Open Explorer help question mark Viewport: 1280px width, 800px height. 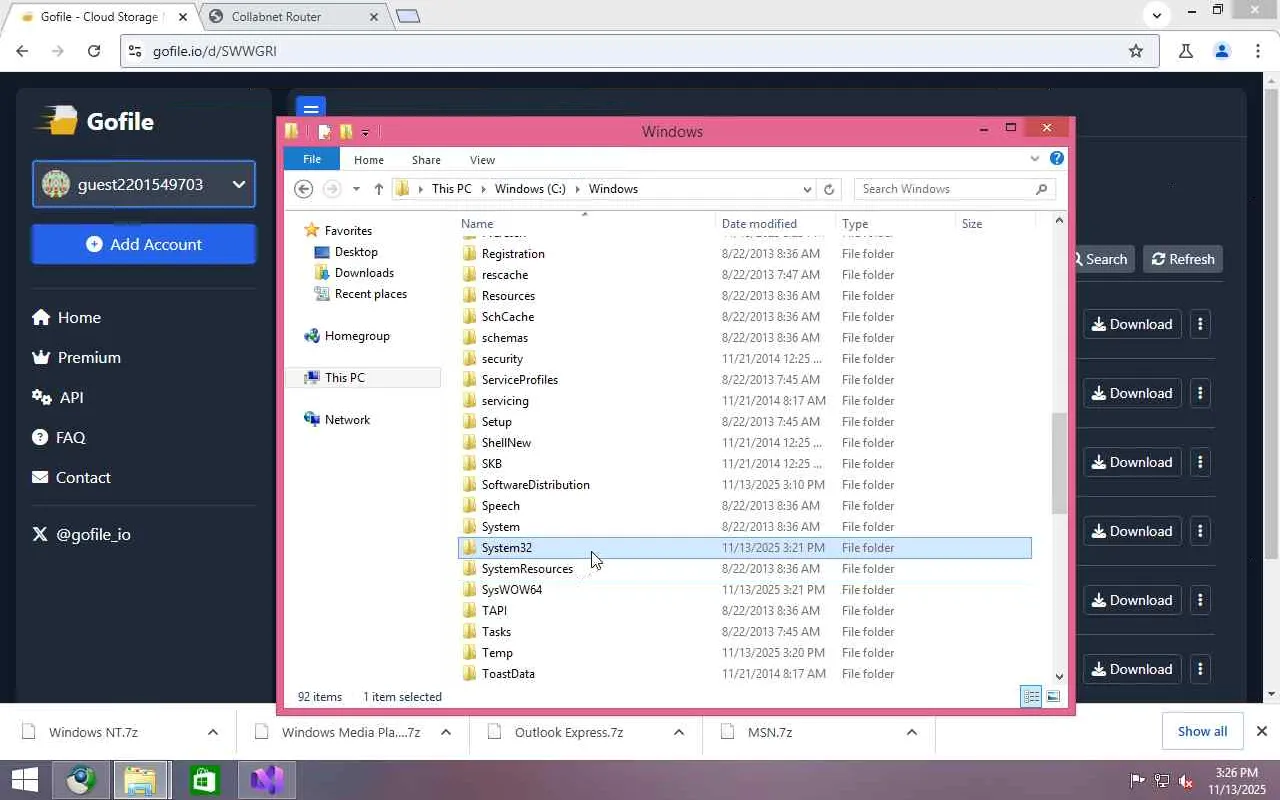pyautogui.click(x=1057, y=159)
